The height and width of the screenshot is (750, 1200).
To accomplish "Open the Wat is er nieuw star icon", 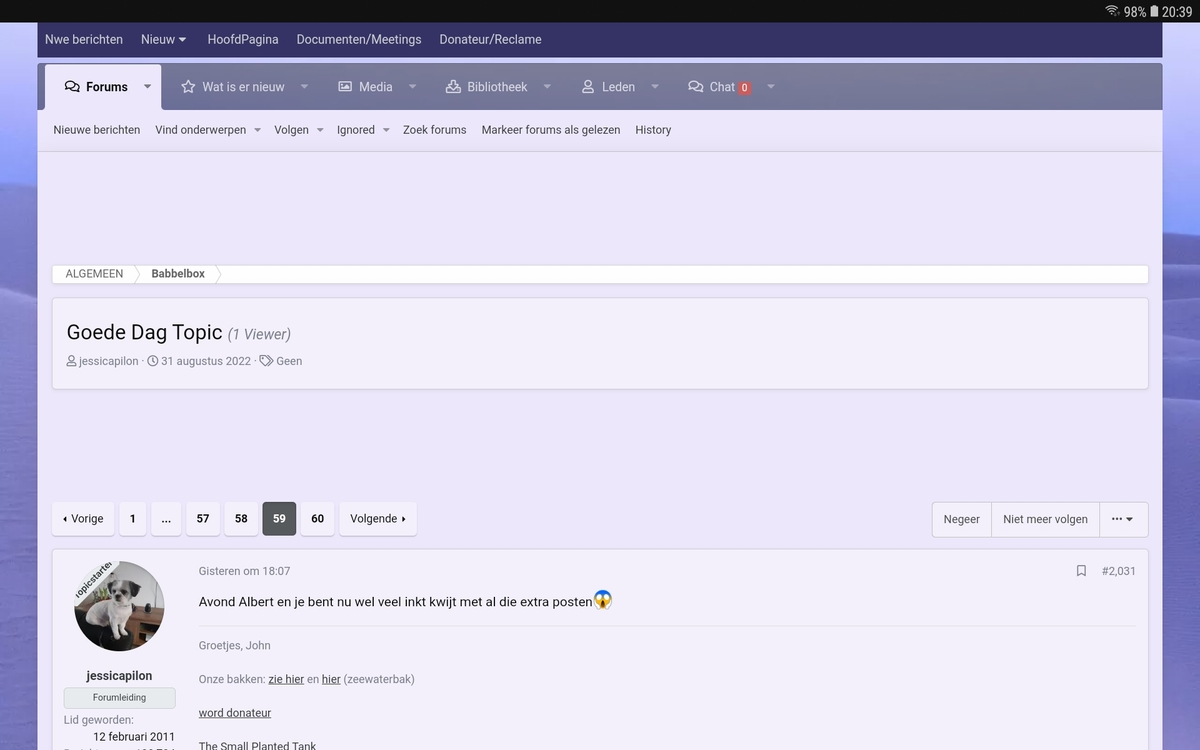I will pos(188,87).
